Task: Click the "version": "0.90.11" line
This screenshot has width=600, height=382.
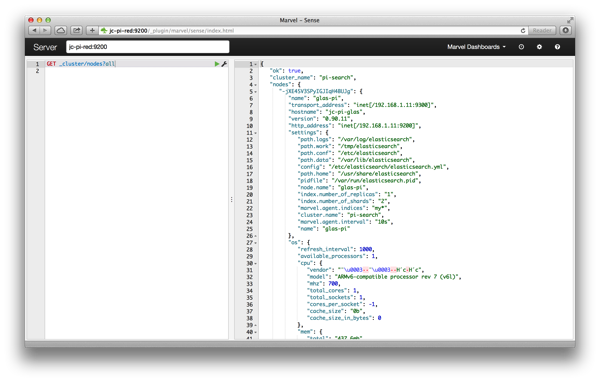Action: point(320,119)
